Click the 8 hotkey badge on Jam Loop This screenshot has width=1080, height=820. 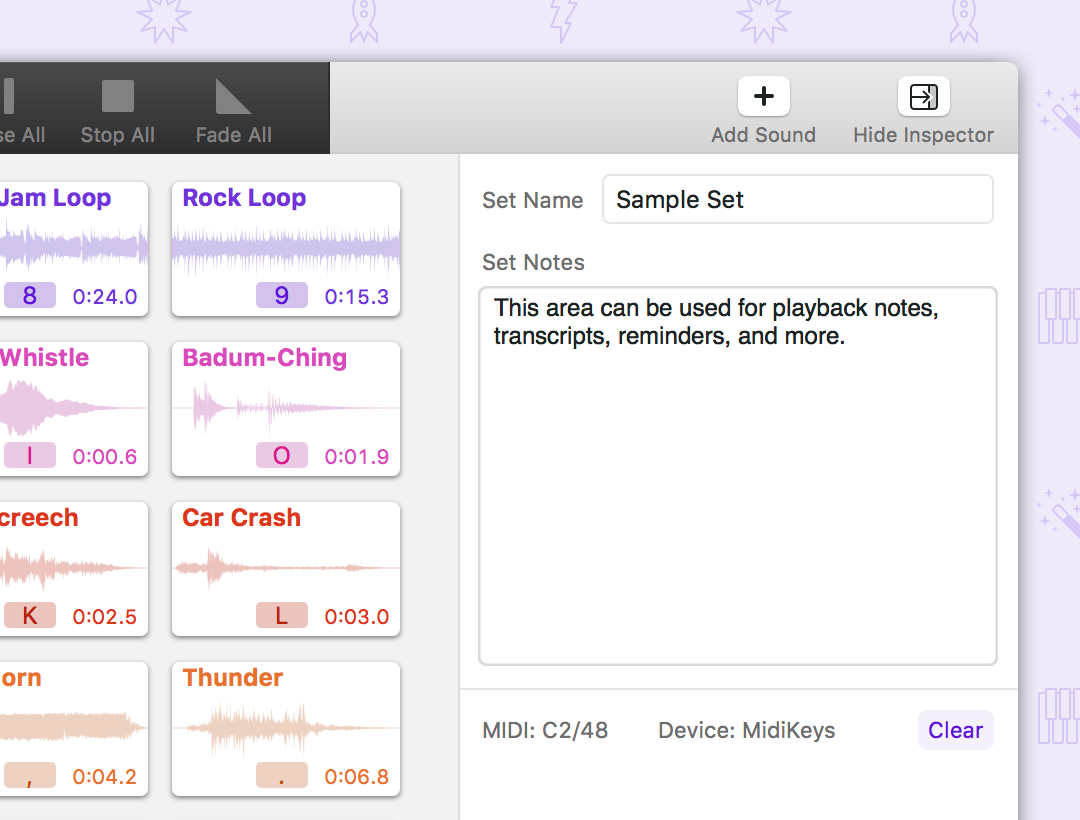coord(30,295)
